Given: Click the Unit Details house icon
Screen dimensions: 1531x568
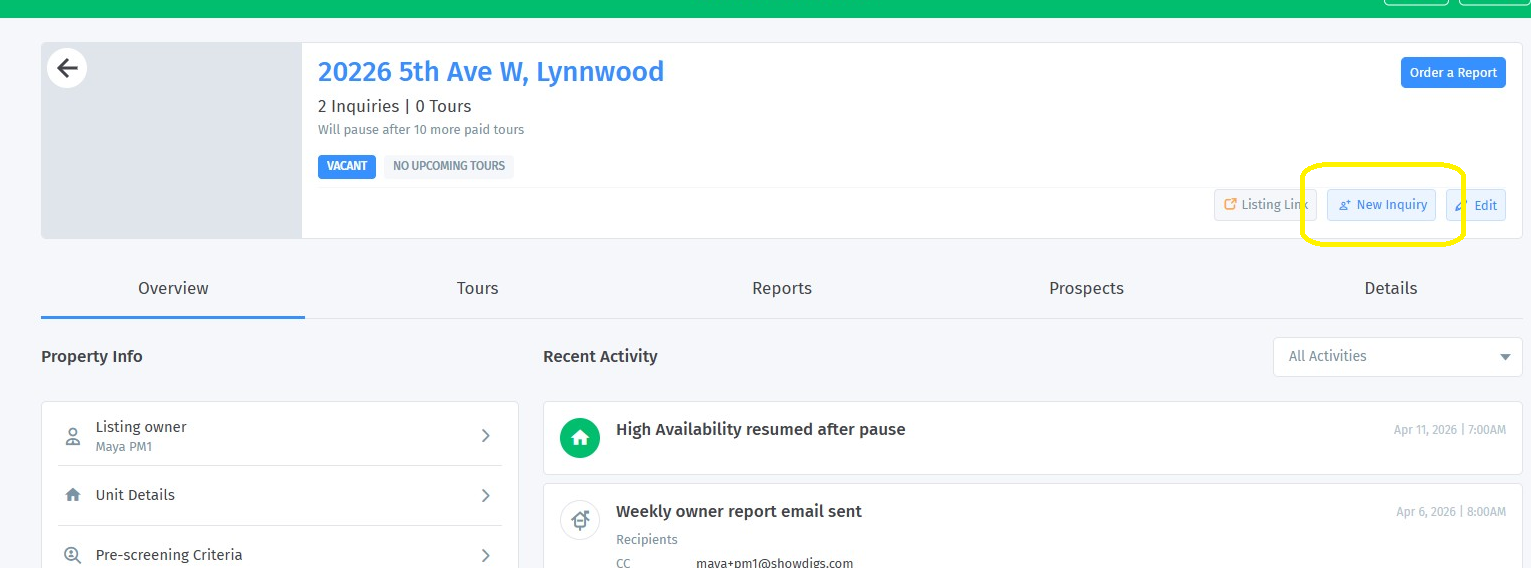Looking at the screenshot, I should pyautogui.click(x=73, y=495).
